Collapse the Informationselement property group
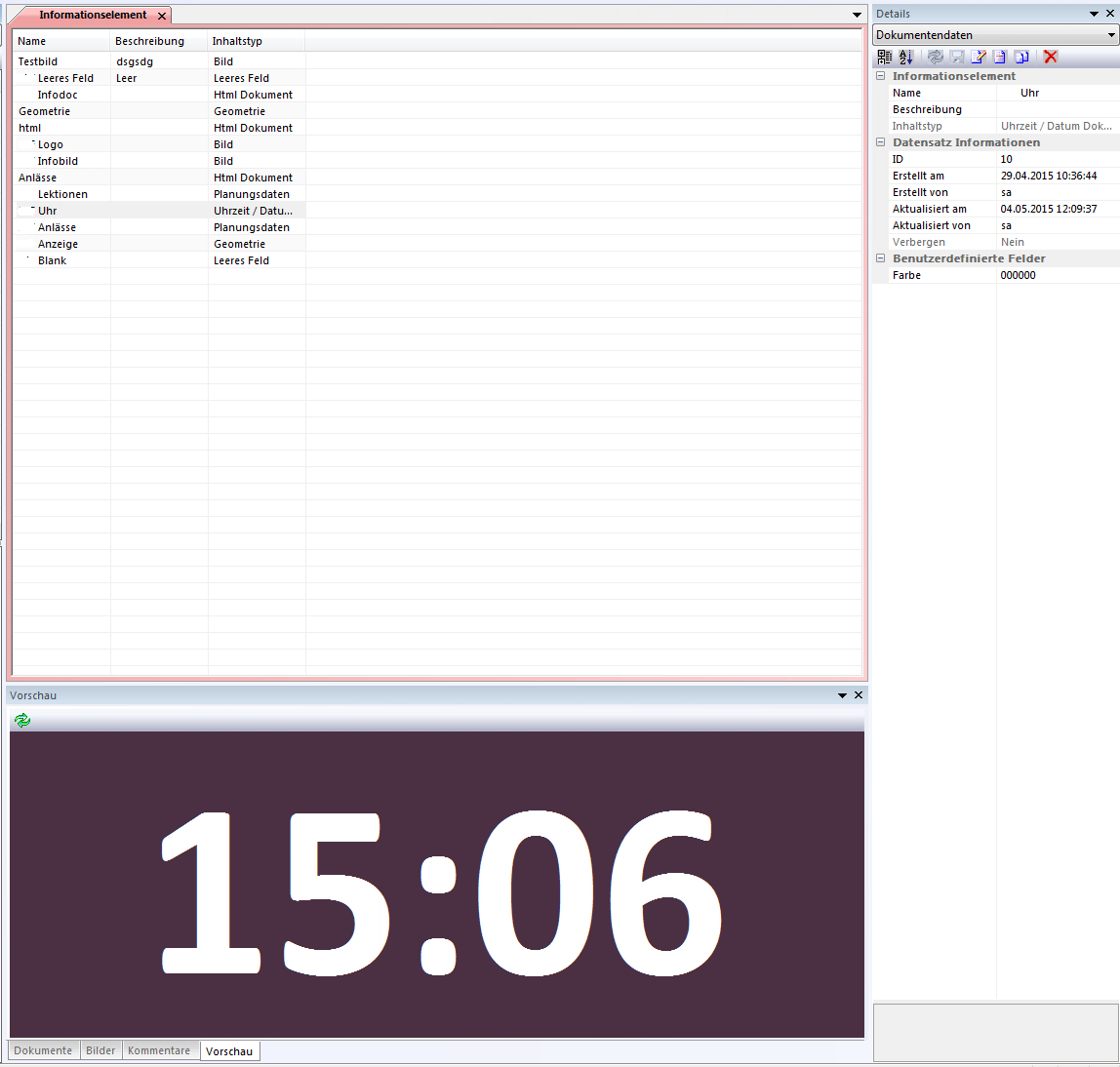 click(881, 76)
